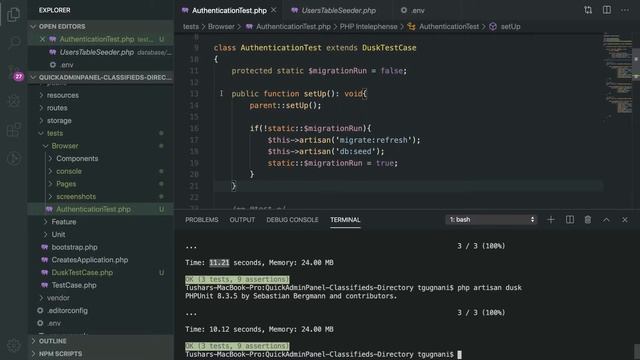The image size is (640, 360).
Task: Select the 1: bash terminal dropdown
Action: 491,220
